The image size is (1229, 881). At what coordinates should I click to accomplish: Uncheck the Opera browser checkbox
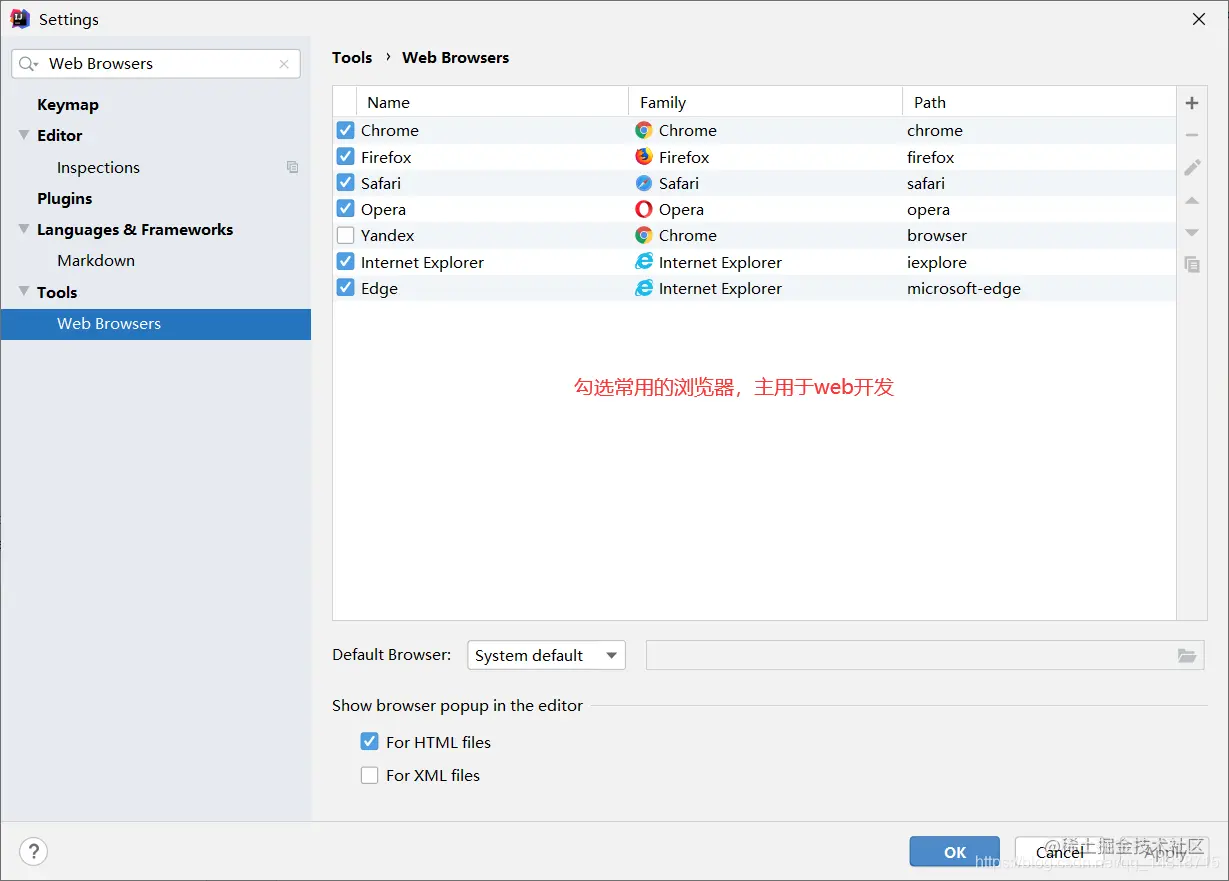(345, 209)
